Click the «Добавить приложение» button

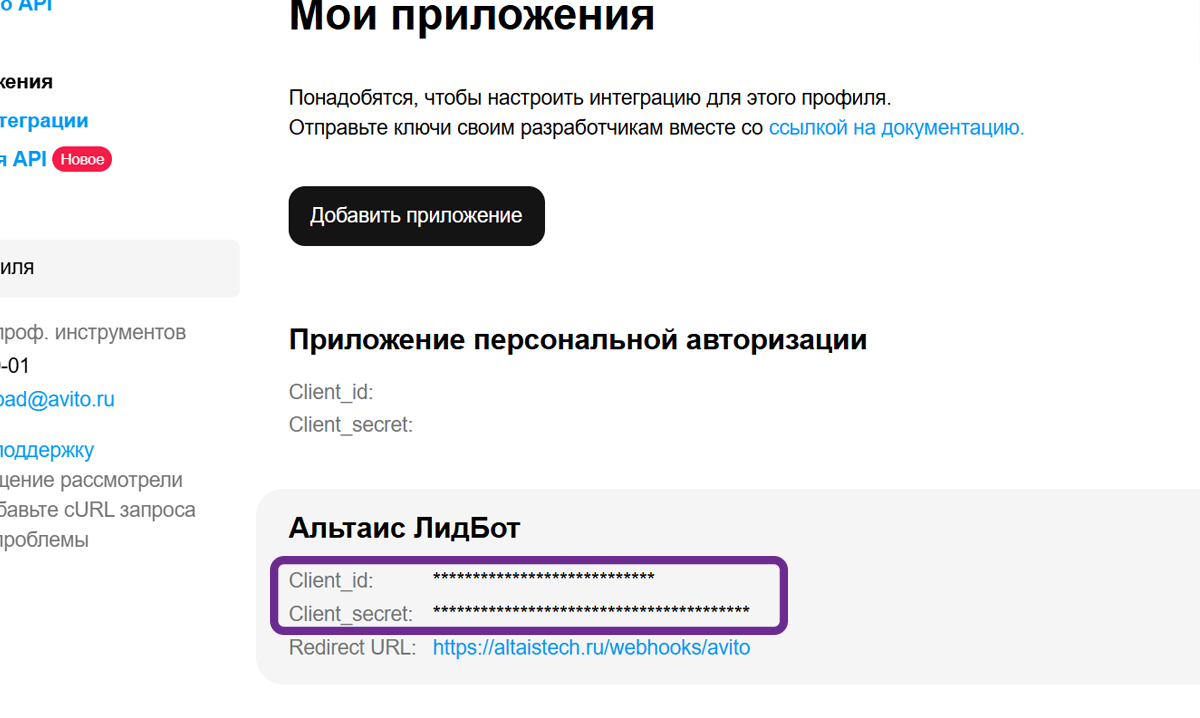point(416,215)
